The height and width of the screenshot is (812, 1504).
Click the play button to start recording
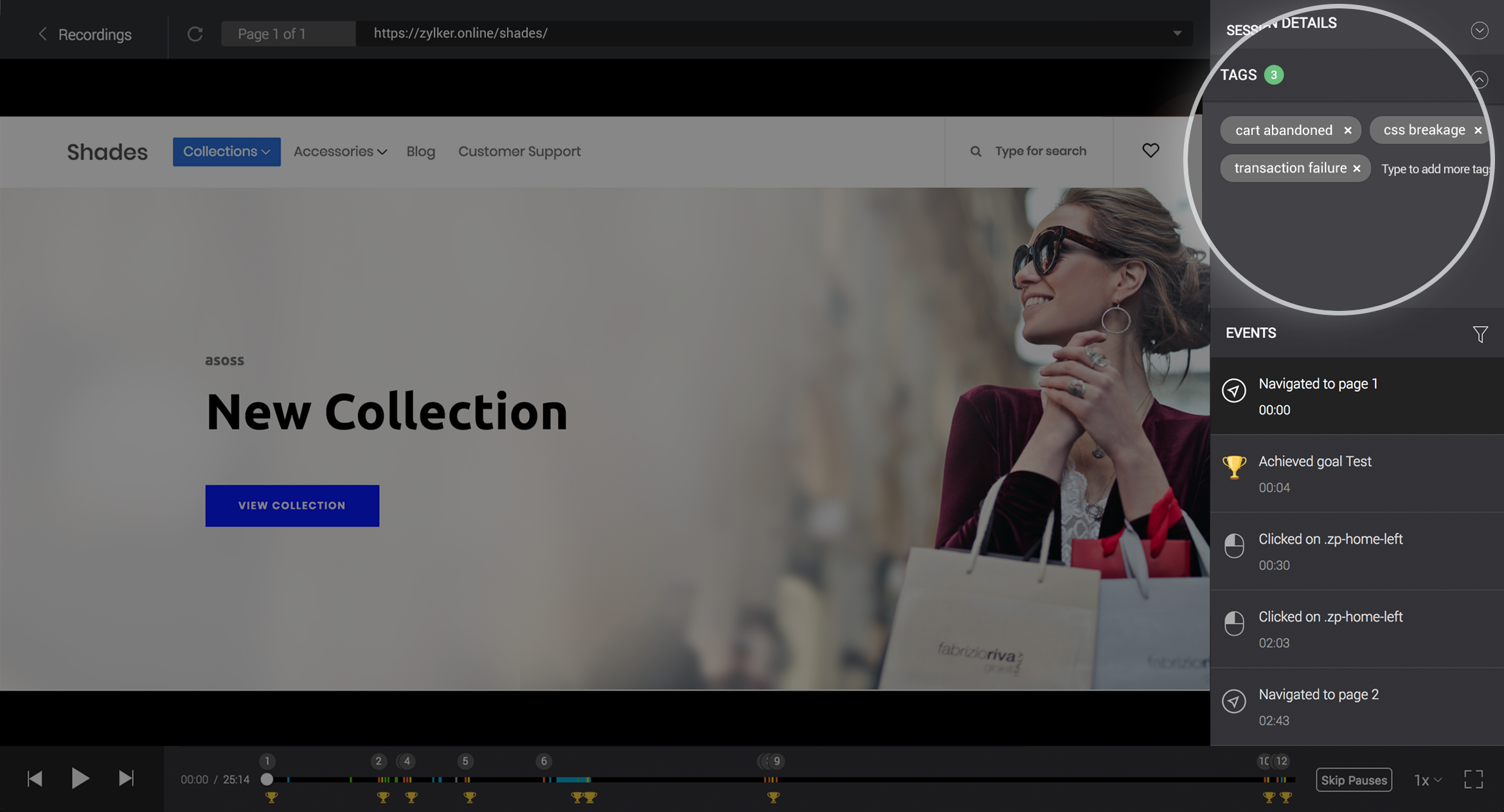point(80,779)
